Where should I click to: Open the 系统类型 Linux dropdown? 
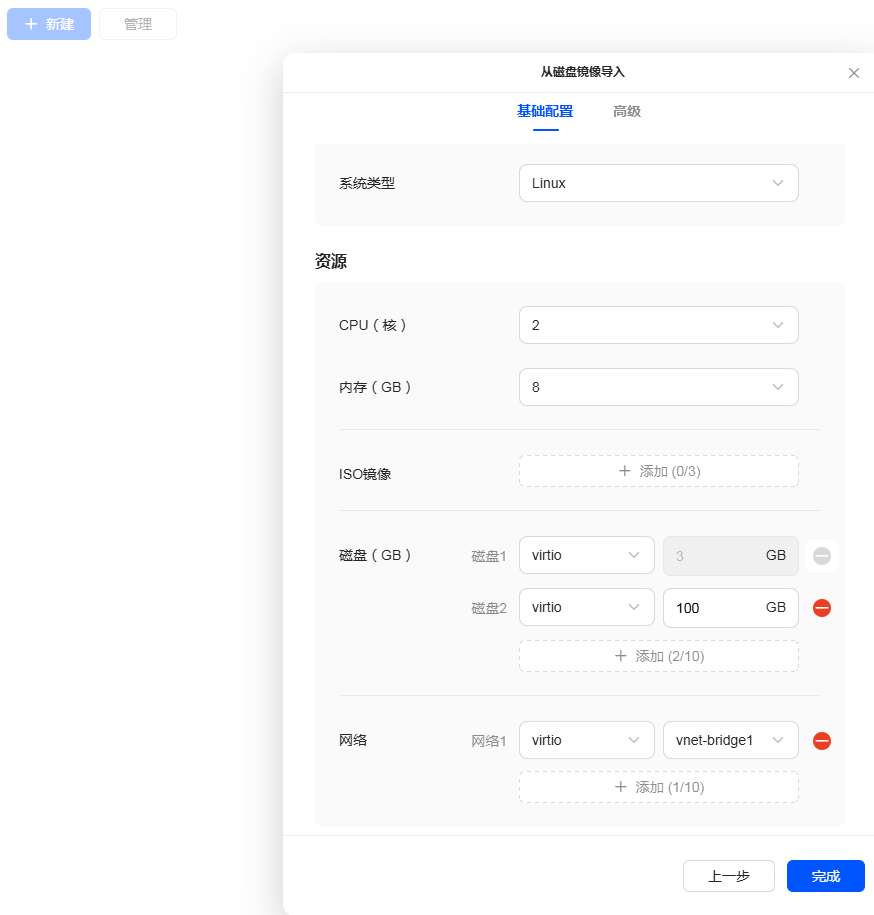pos(658,183)
